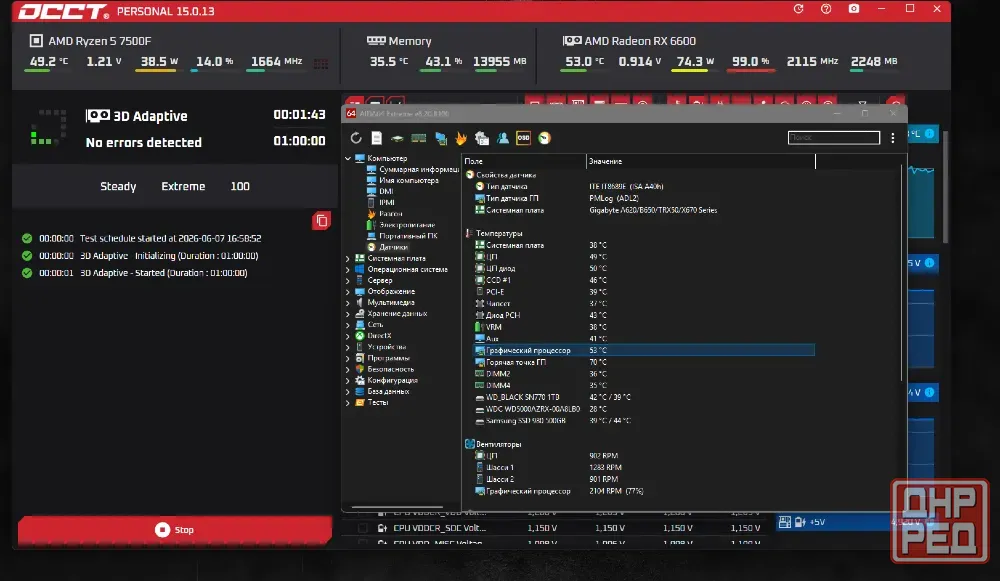Select the WD_BLACK SN770 1TB row

tap(643, 397)
